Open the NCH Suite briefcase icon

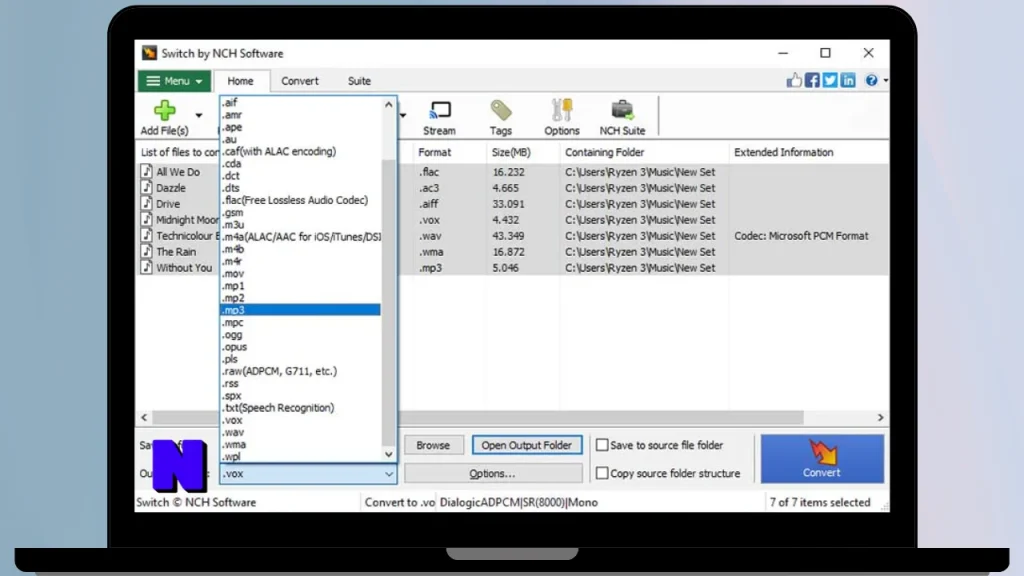coord(622,110)
